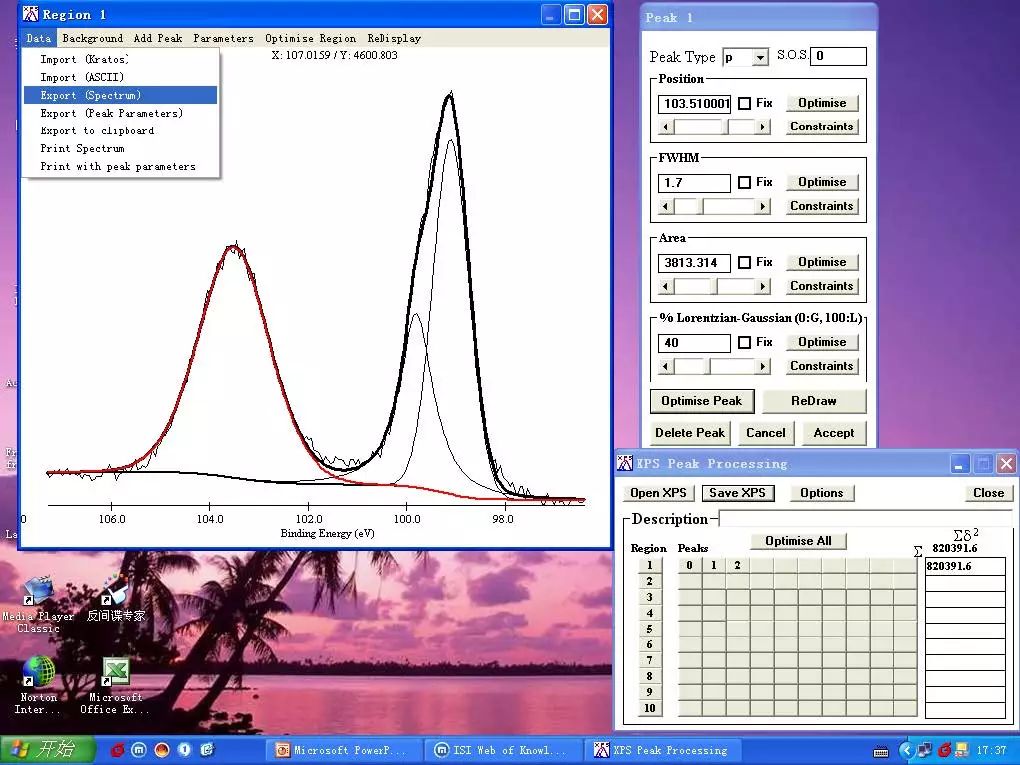Click the orange round quick launch icon
This screenshot has height=765, width=1020.
161,750
